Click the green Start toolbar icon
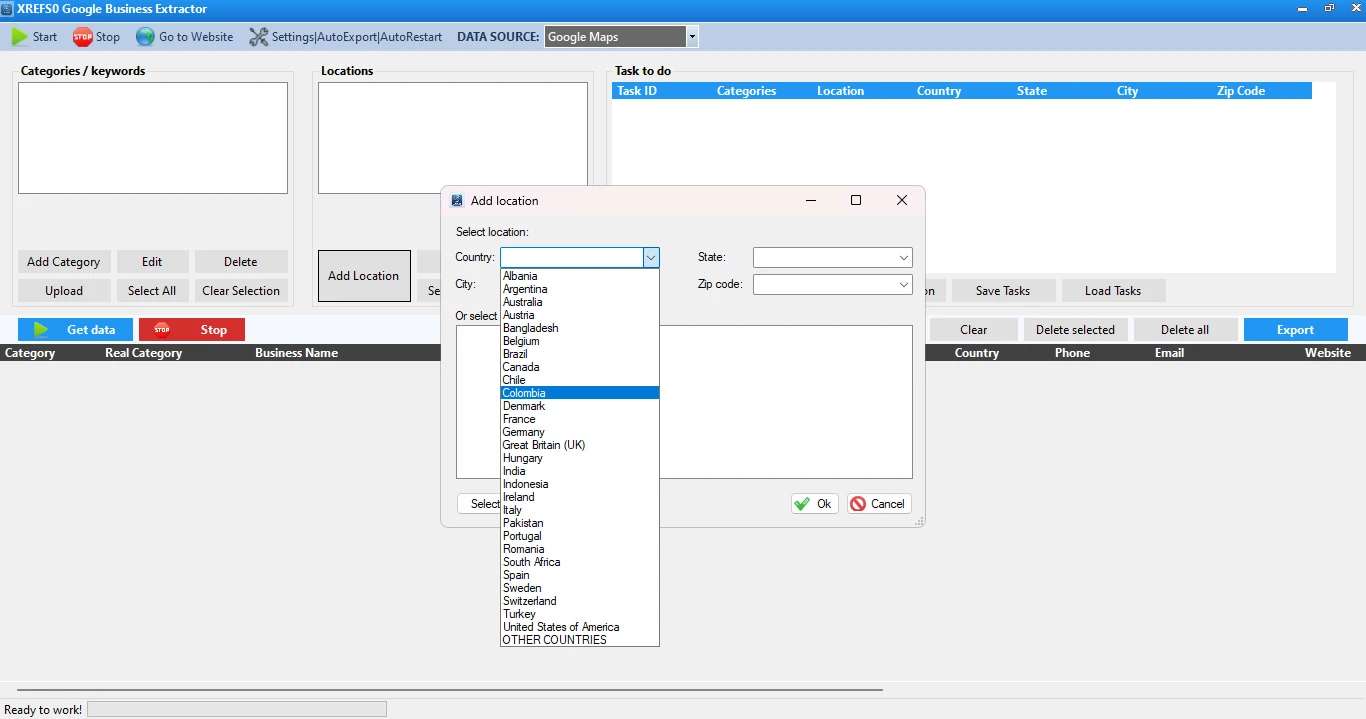Image resolution: width=1366 pixels, height=719 pixels. click(20, 37)
